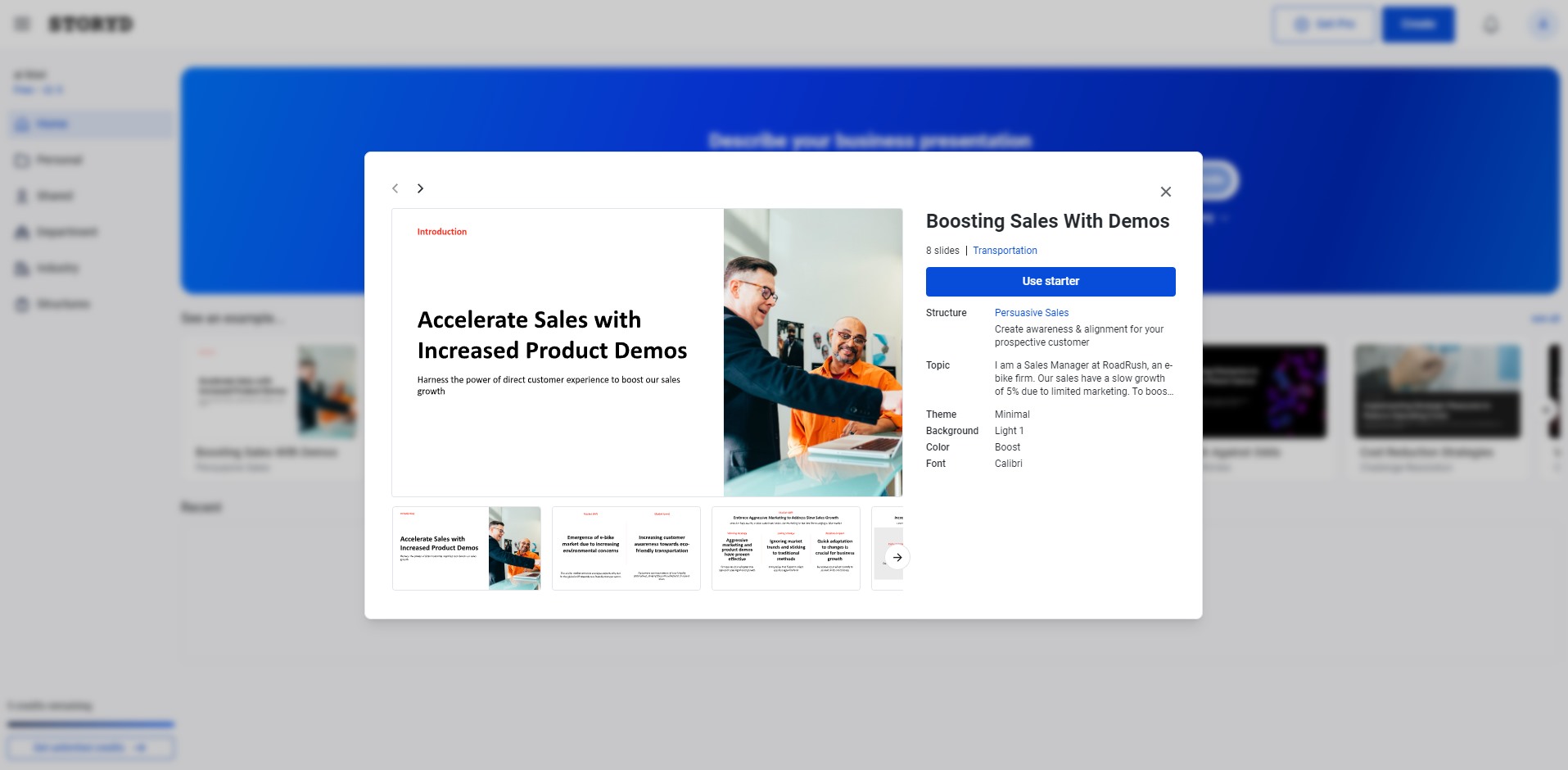Image resolution: width=1568 pixels, height=770 pixels.
Task: Click the Get Pro button in header
Action: click(1324, 25)
